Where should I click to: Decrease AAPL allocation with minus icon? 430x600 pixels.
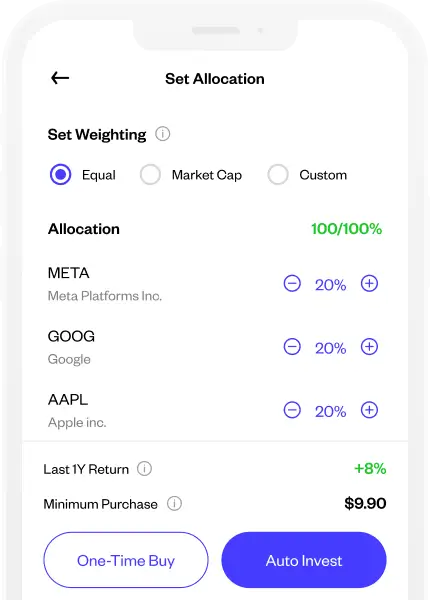pos(292,410)
